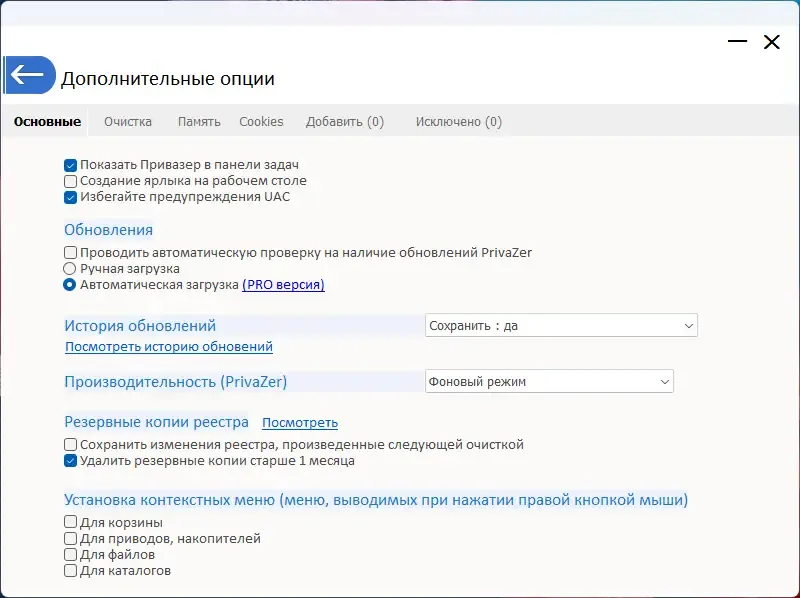Open the 'Память' tab
Viewport: 800px width, 598px height.
pos(199,122)
